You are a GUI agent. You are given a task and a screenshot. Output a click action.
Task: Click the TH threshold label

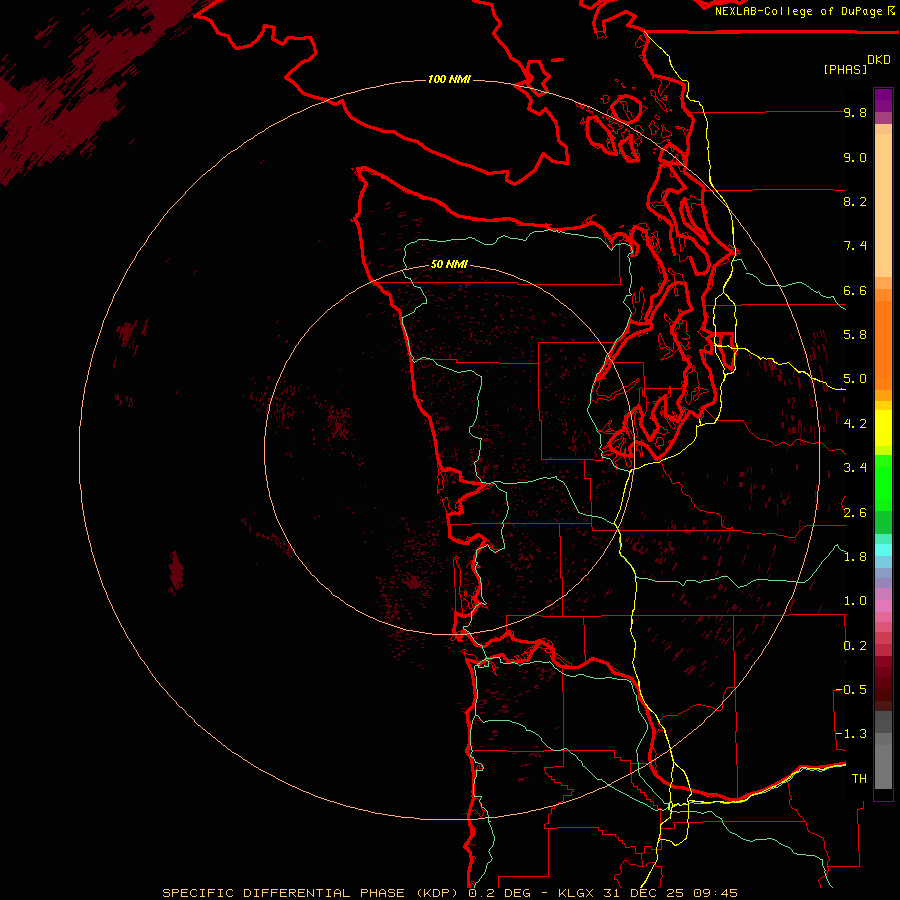tap(859, 778)
